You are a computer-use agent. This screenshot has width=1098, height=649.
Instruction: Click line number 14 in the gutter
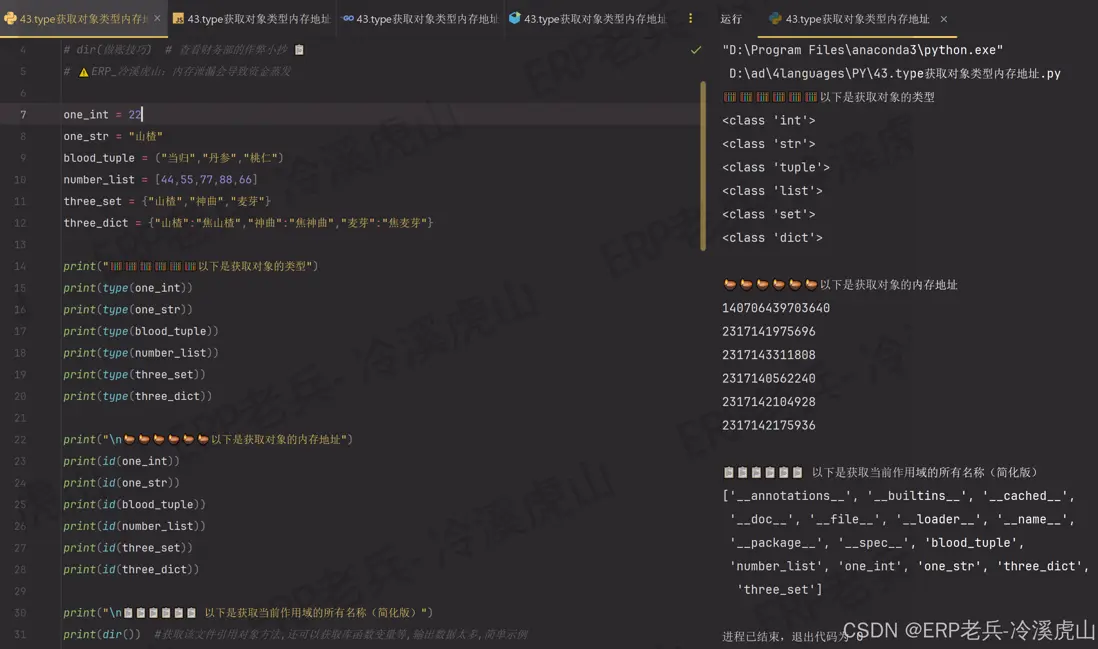20,266
